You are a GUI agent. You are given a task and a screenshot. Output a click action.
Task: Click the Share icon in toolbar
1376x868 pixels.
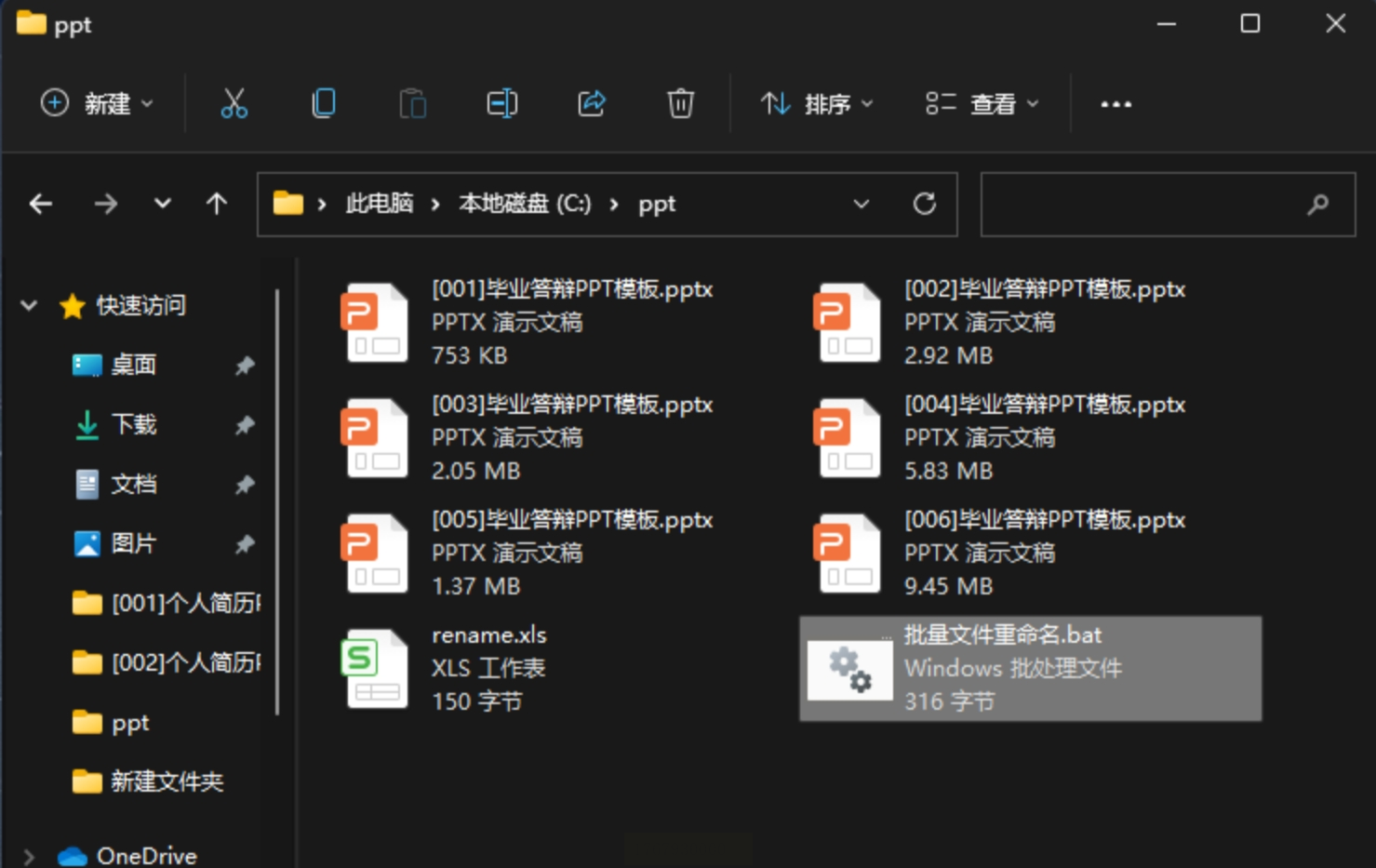(592, 103)
